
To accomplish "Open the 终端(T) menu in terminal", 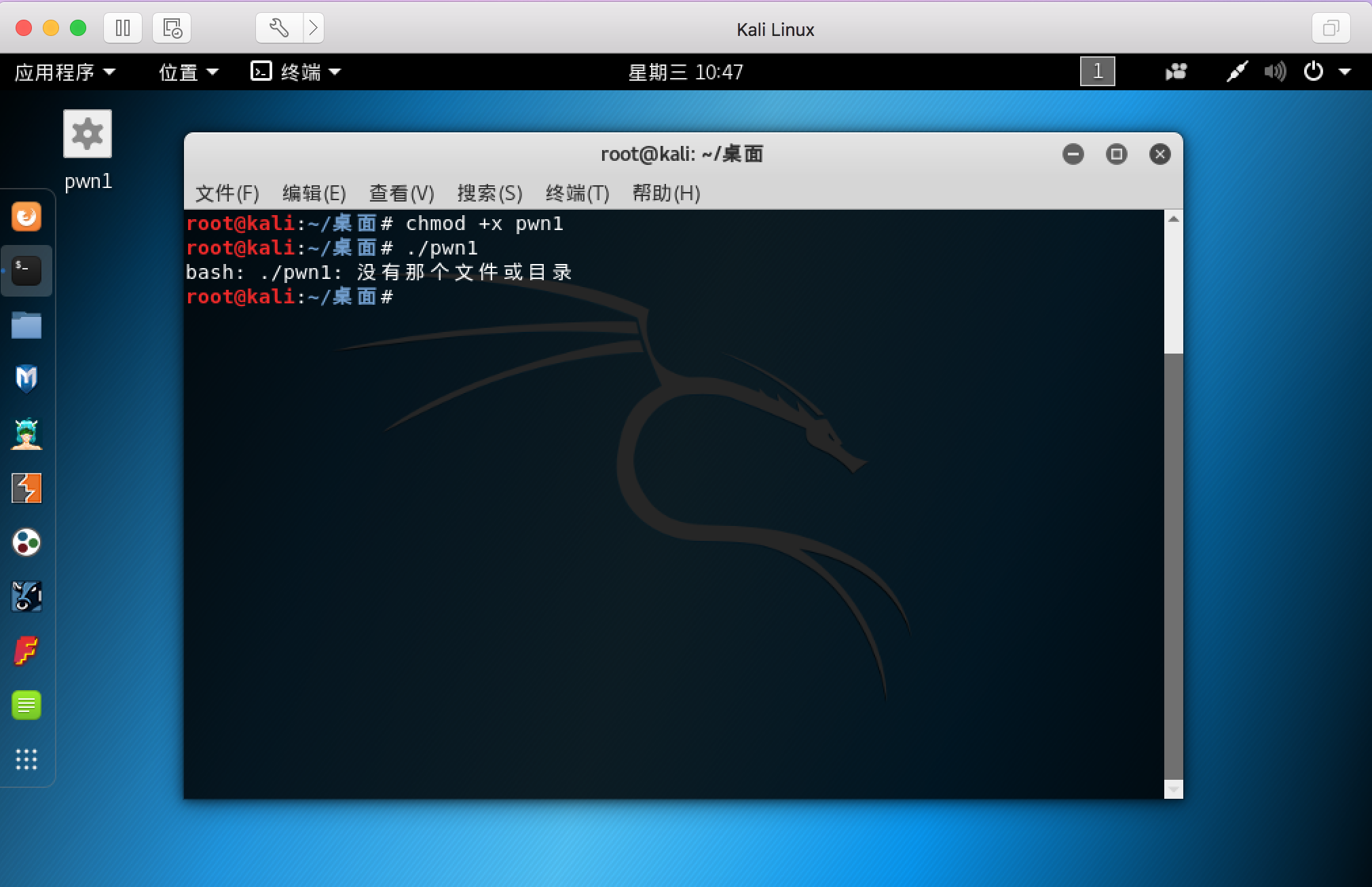I will coord(578,193).
